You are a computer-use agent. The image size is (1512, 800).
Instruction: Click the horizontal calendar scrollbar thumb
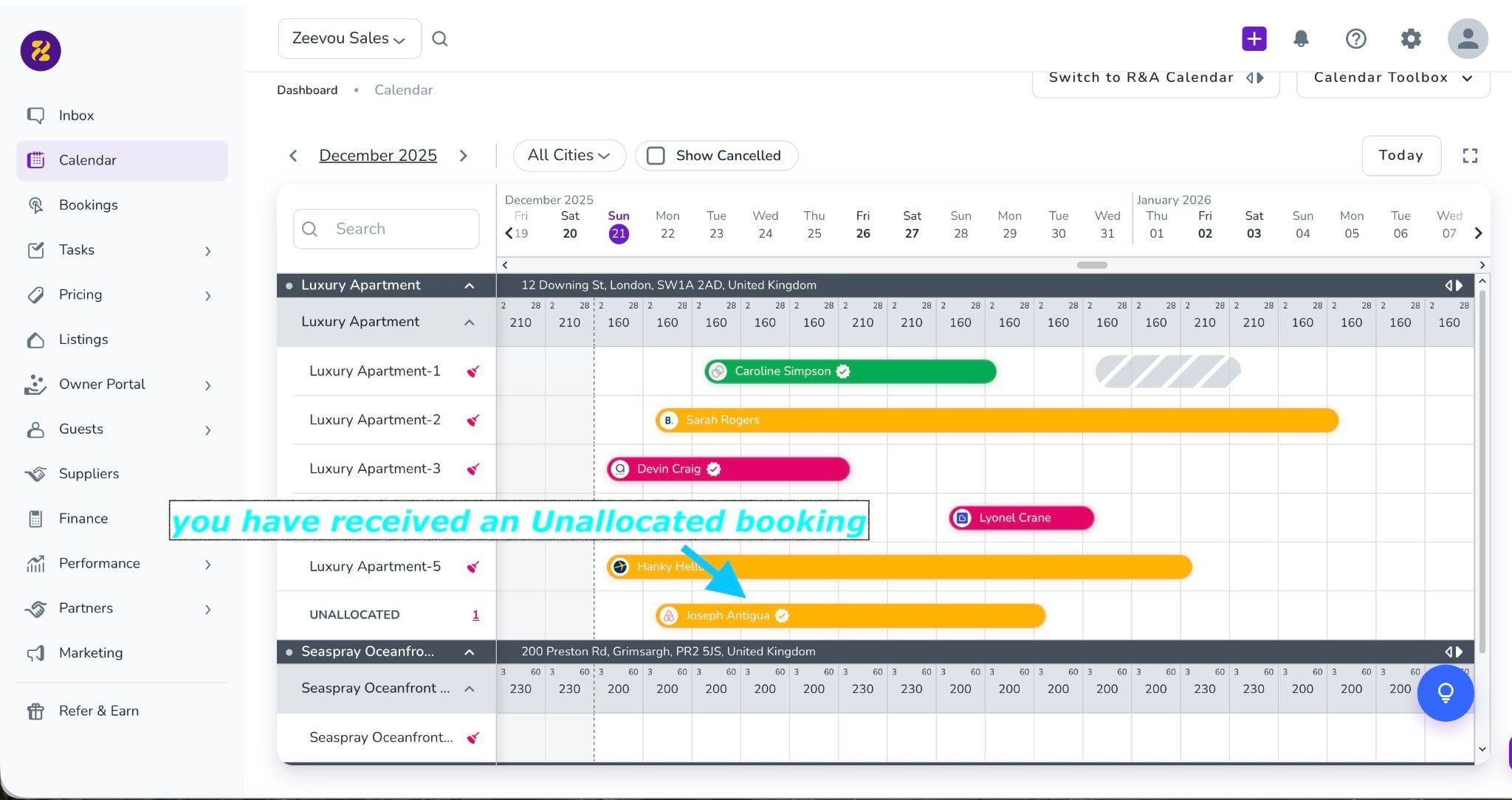click(1091, 265)
